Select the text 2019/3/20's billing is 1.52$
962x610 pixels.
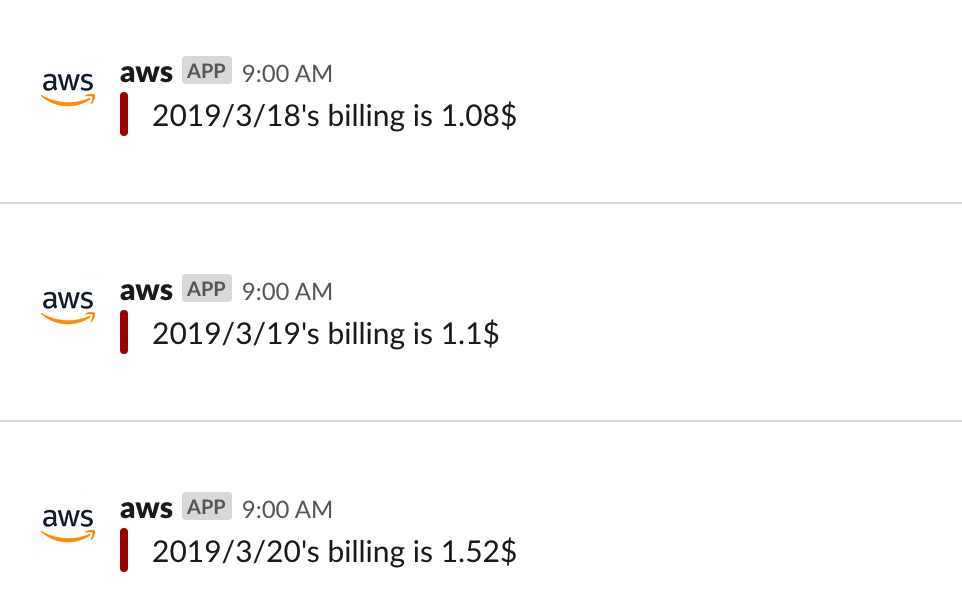pos(334,551)
